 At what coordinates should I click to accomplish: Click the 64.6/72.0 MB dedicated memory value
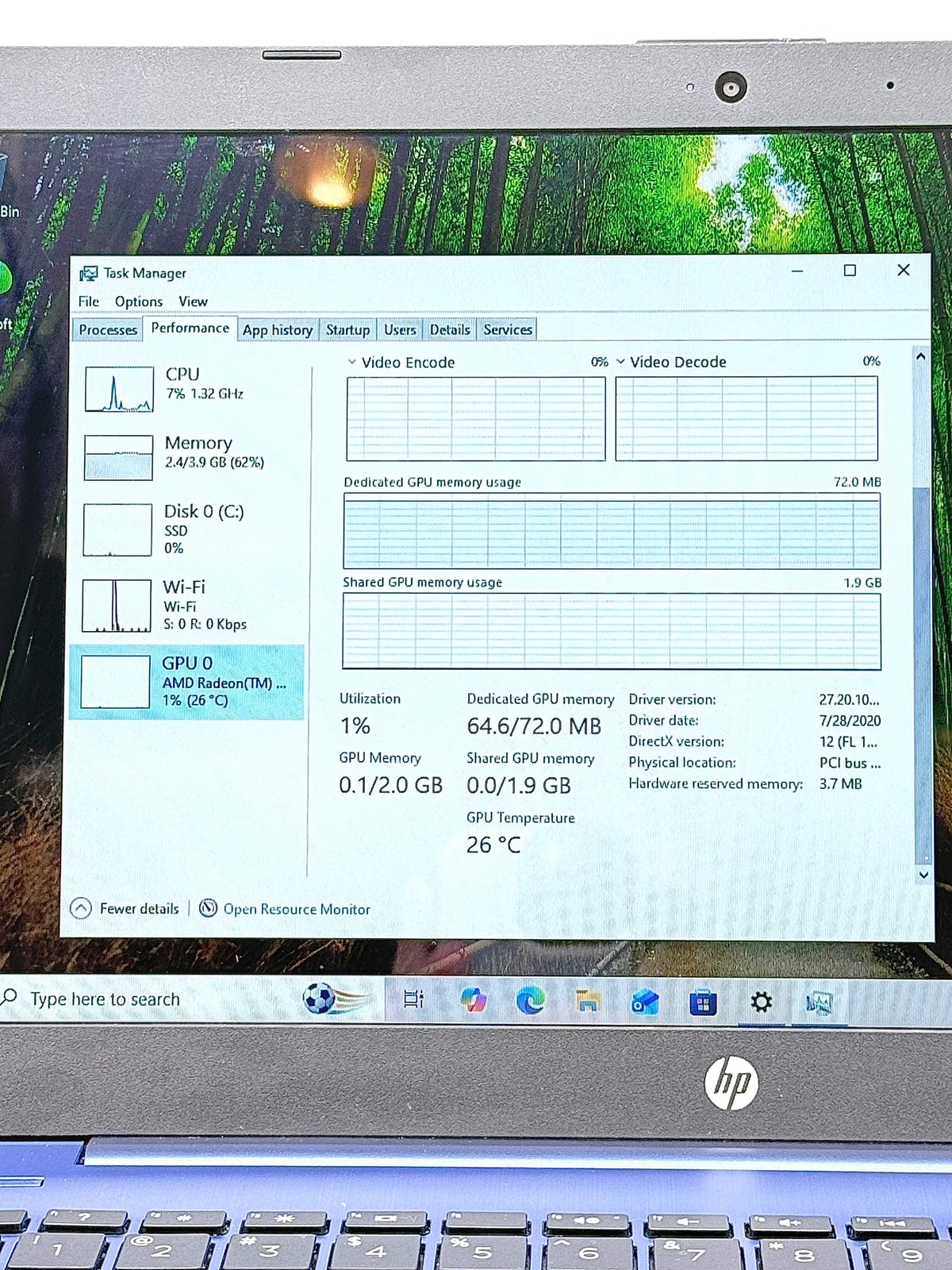(534, 726)
